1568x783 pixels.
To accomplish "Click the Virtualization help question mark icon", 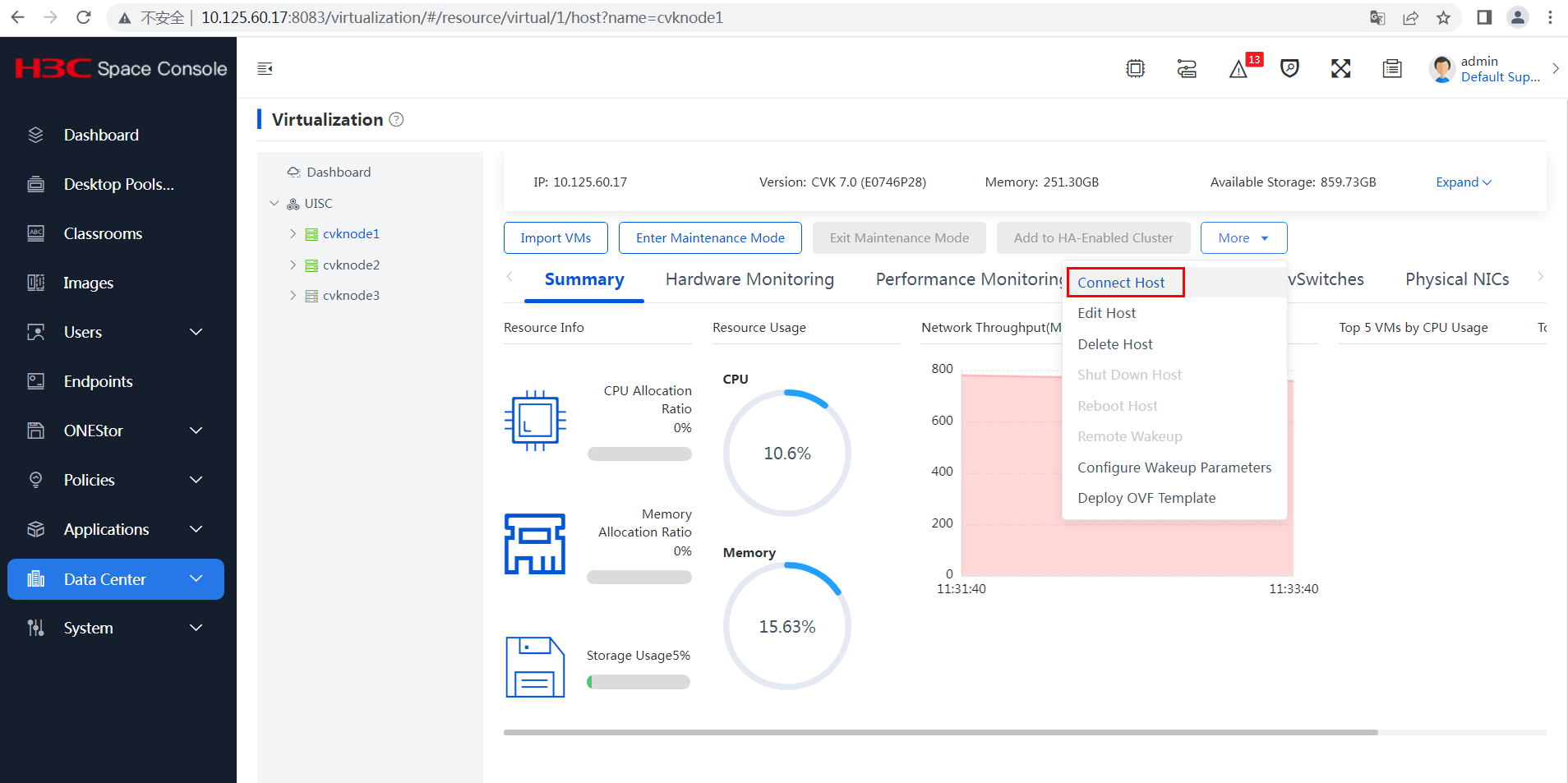I will (x=396, y=120).
